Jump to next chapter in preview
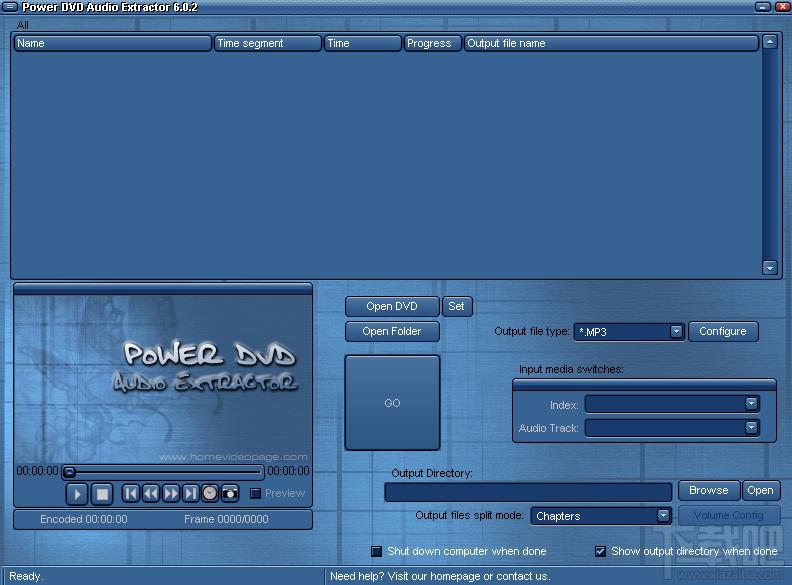The width and height of the screenshot is (792, 585). [x=190, y=493]
